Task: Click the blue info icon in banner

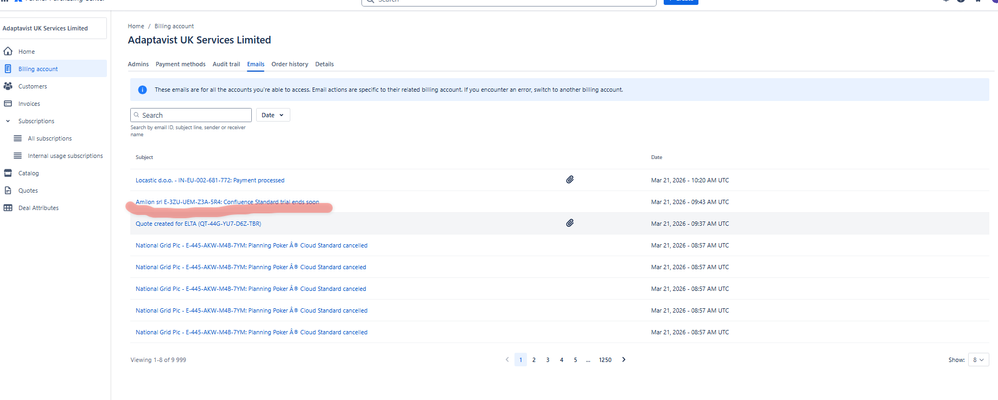Action: click(143, 90)
